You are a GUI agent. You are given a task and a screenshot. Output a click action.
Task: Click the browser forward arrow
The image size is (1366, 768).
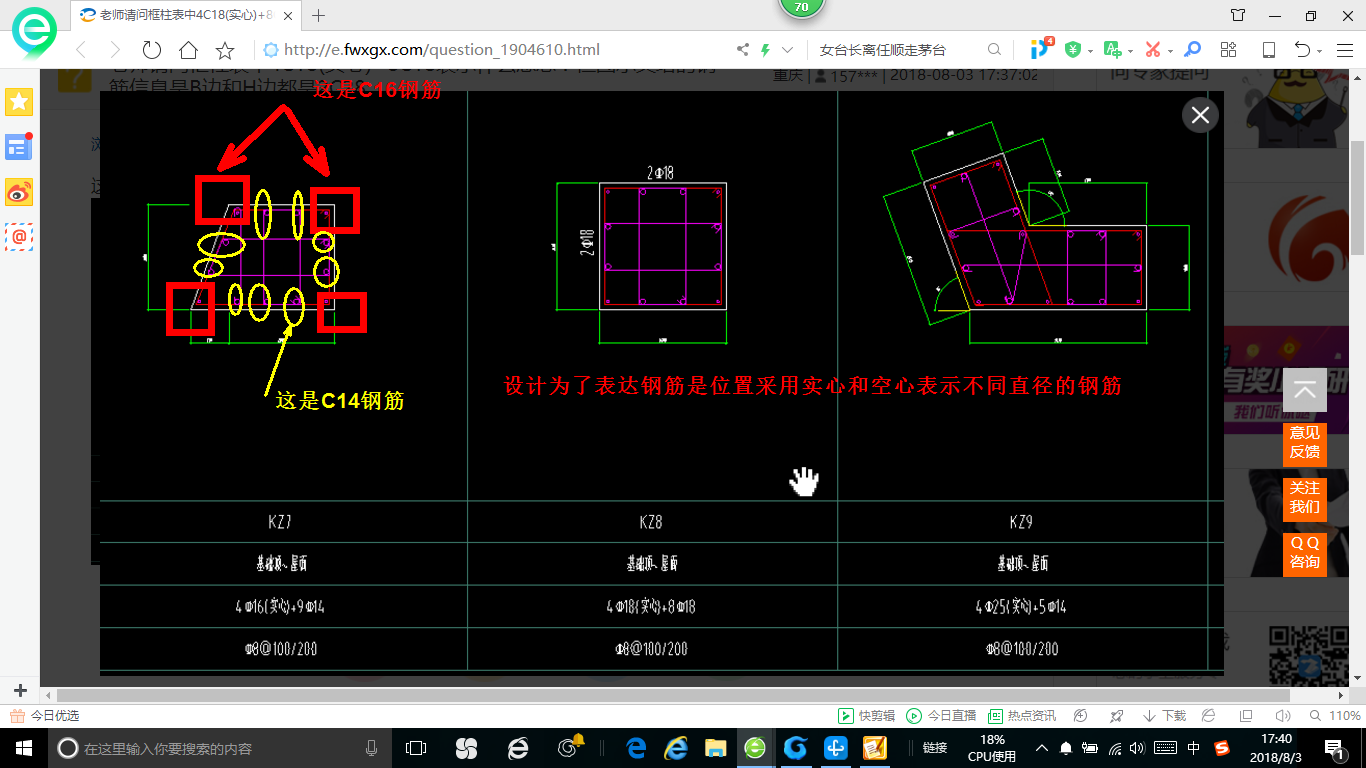[115, 50]
